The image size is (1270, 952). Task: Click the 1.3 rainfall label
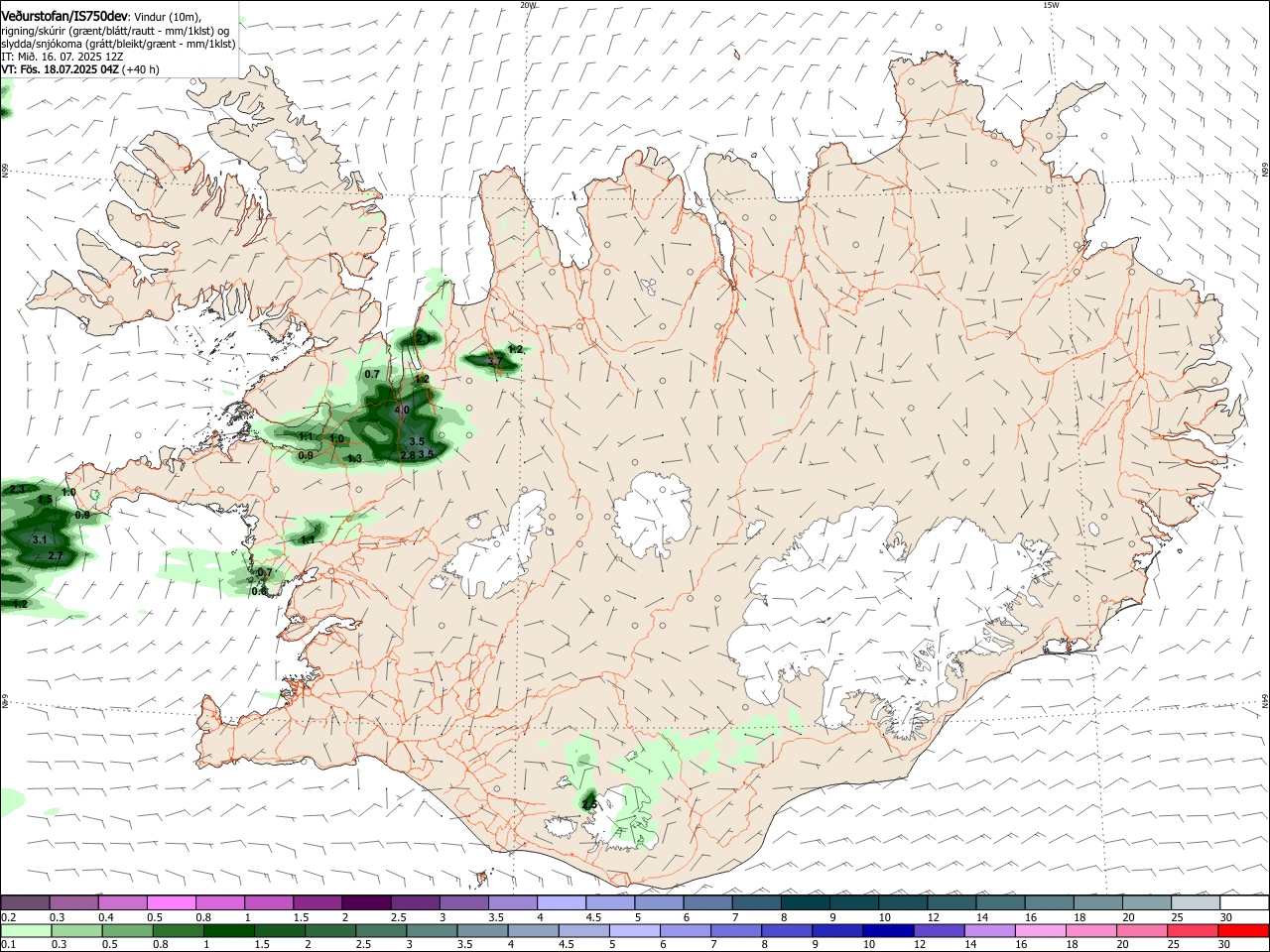(x=354, y=458)
